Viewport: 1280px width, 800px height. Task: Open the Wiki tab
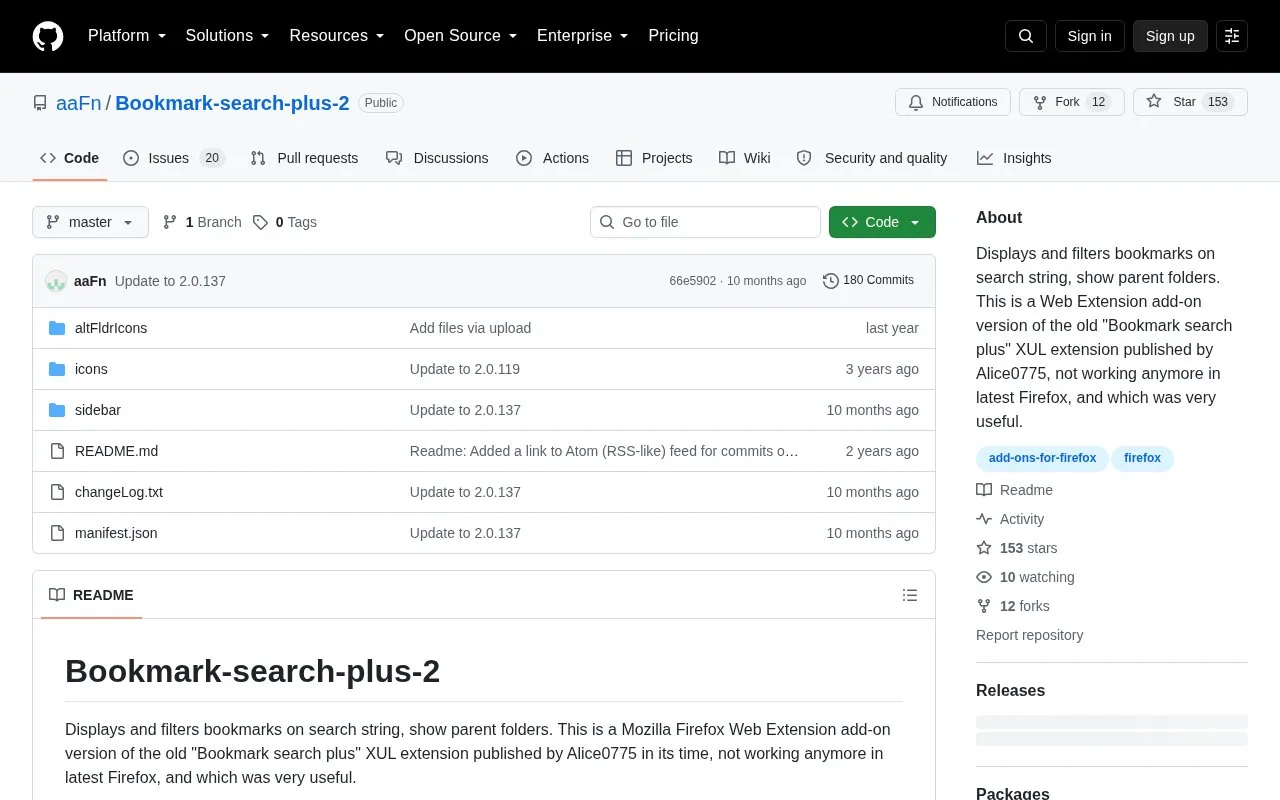pos(745,158)
